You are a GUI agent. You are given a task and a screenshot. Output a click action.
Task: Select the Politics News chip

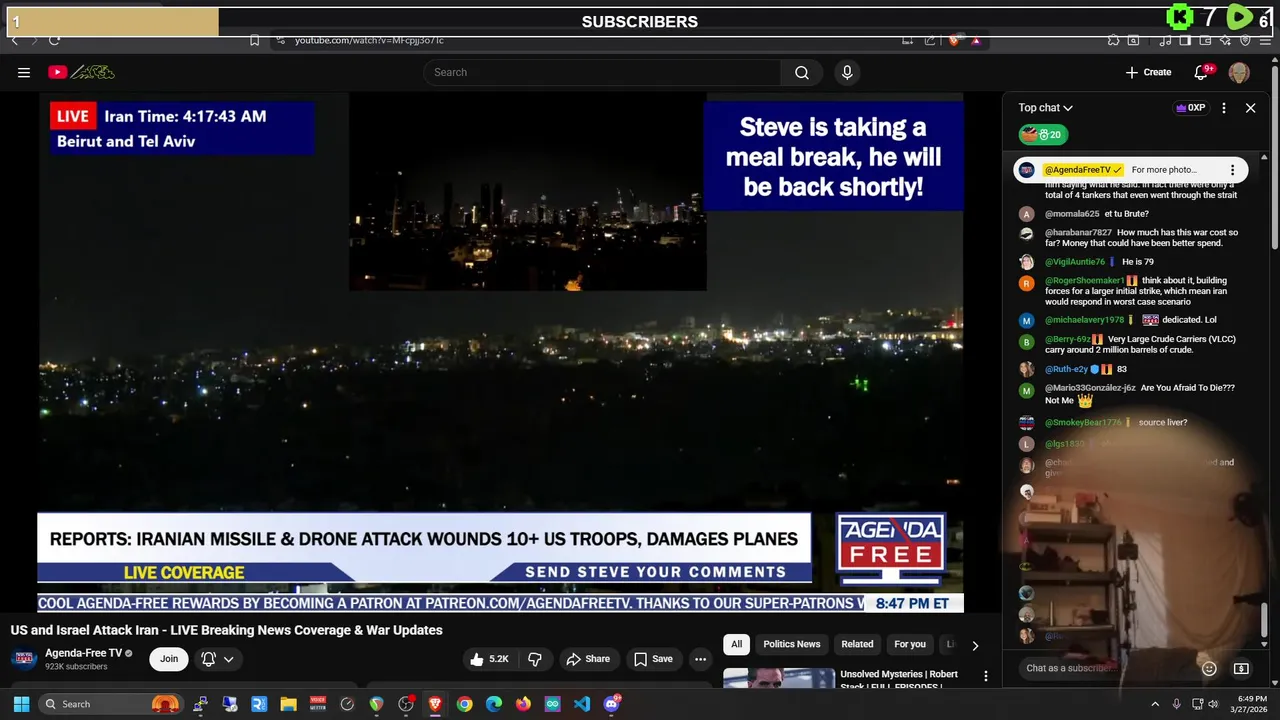(792, 644)
